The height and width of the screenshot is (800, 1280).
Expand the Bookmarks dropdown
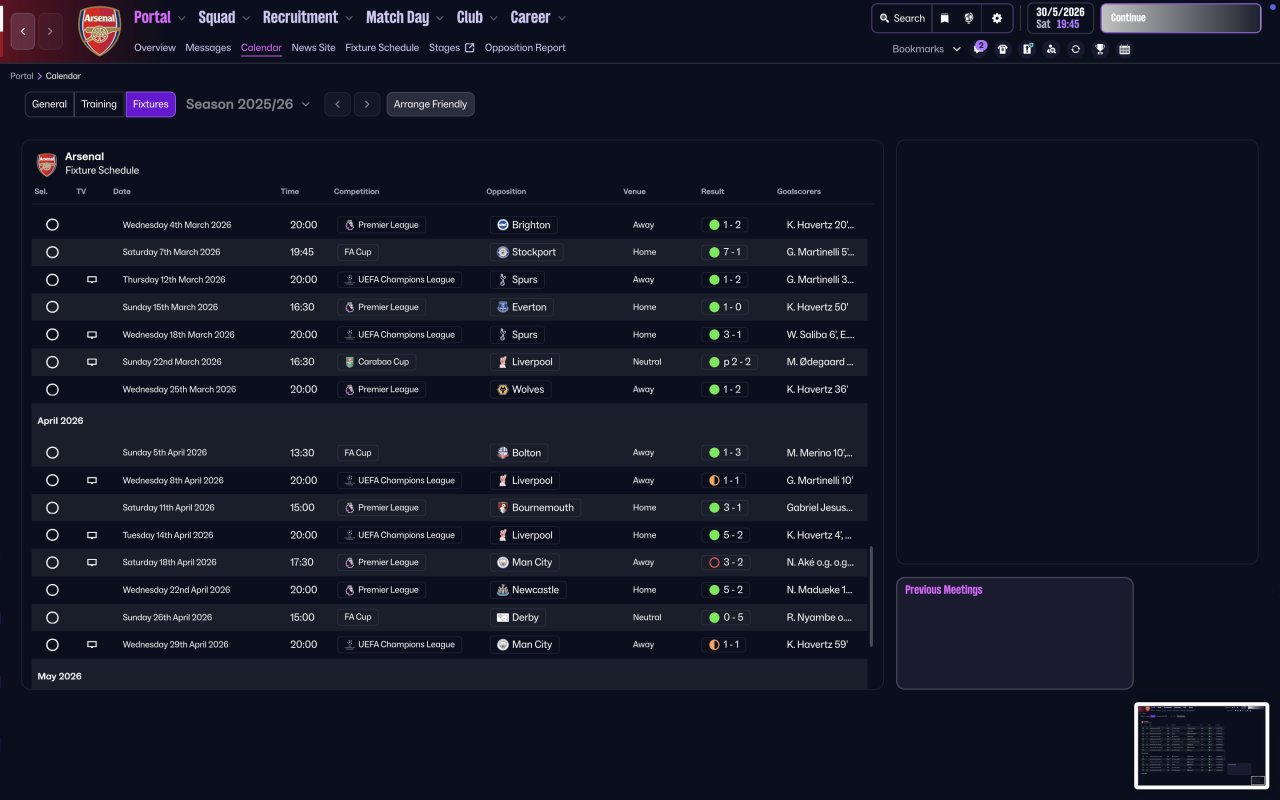click(x=926, y=49)
